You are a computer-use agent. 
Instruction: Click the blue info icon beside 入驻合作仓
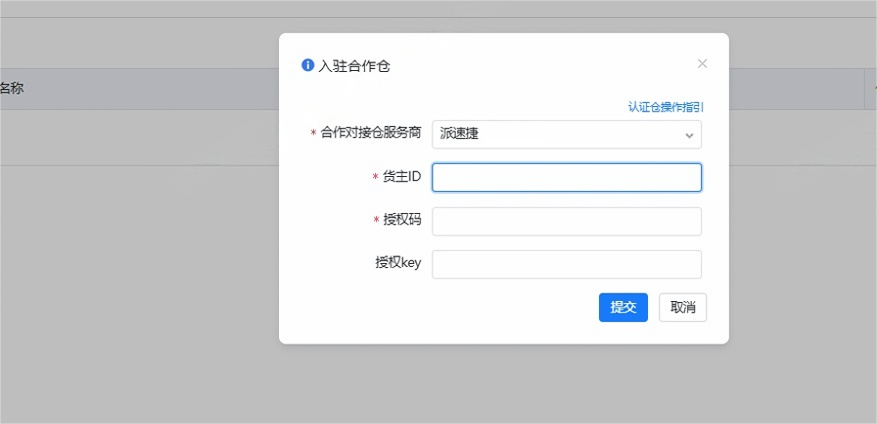point(307,65)
